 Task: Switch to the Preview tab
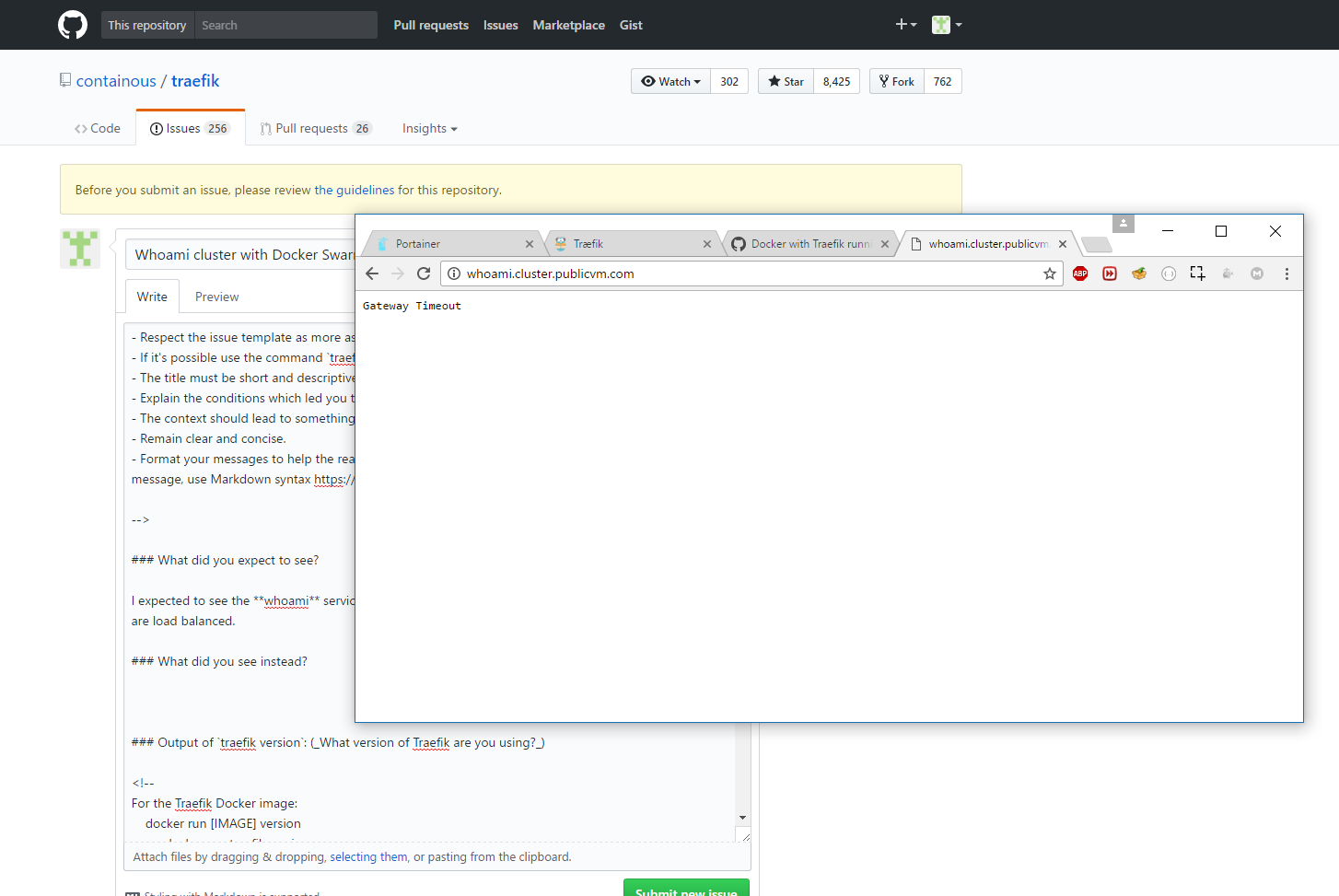coord(216,296)
